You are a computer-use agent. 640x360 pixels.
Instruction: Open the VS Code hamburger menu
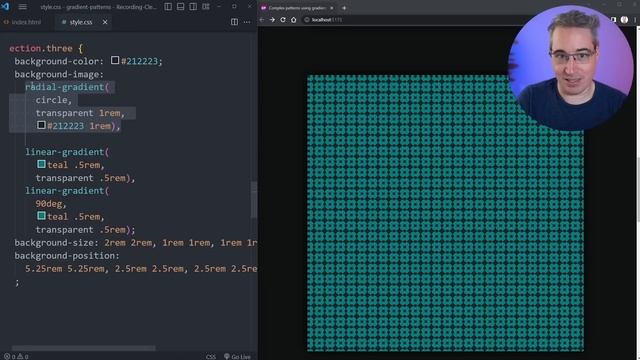22,7
